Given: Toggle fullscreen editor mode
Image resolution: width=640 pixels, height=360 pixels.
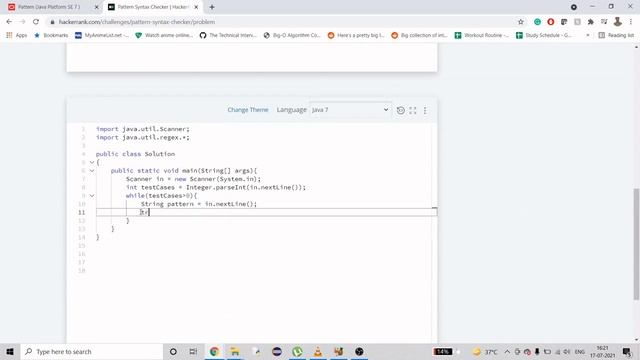Looking at the screenshot, I should click(x=413, y=110).
